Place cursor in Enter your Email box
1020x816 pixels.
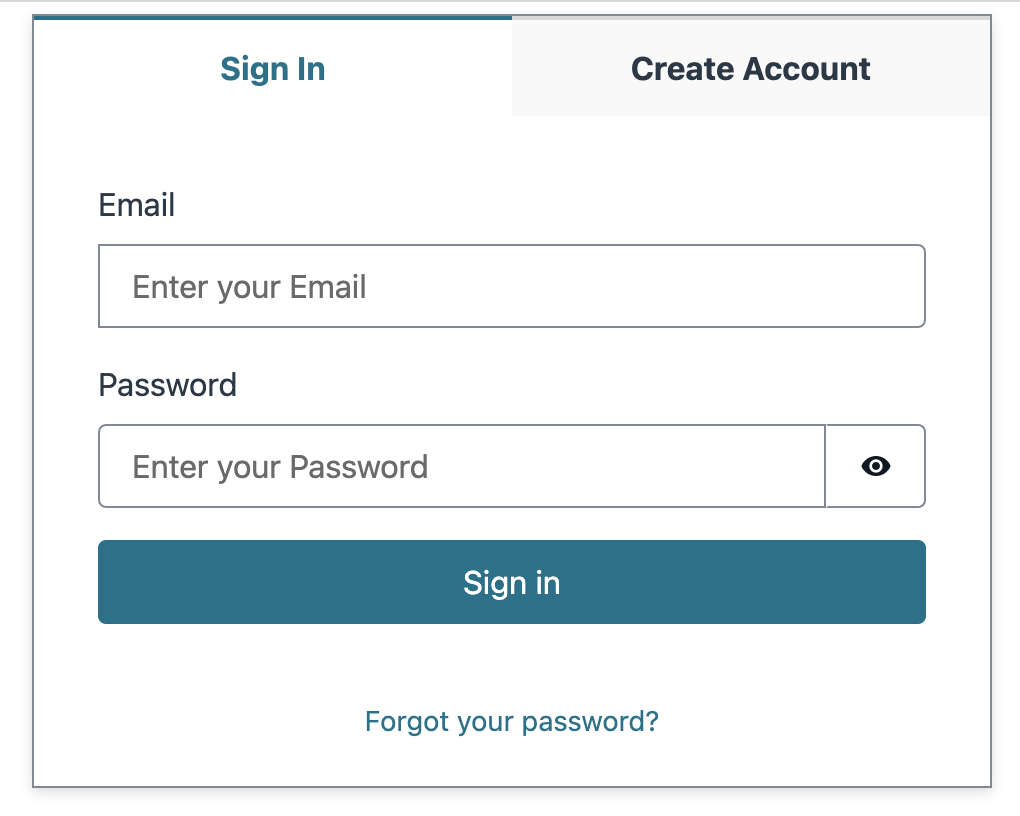tap(511, 287)
